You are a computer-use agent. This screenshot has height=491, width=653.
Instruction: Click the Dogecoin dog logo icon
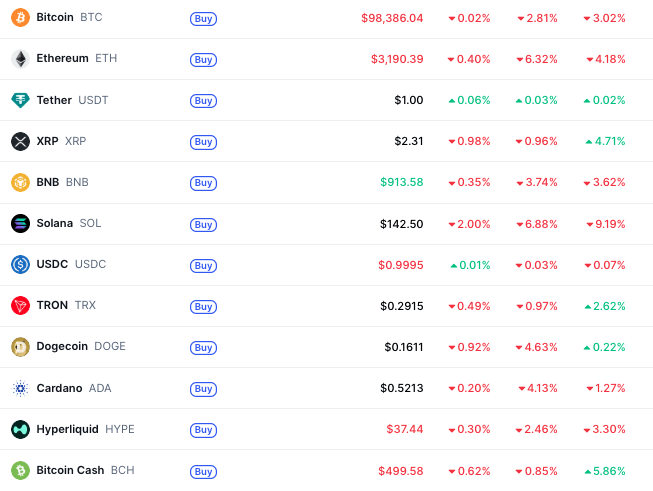click(20, 346)
